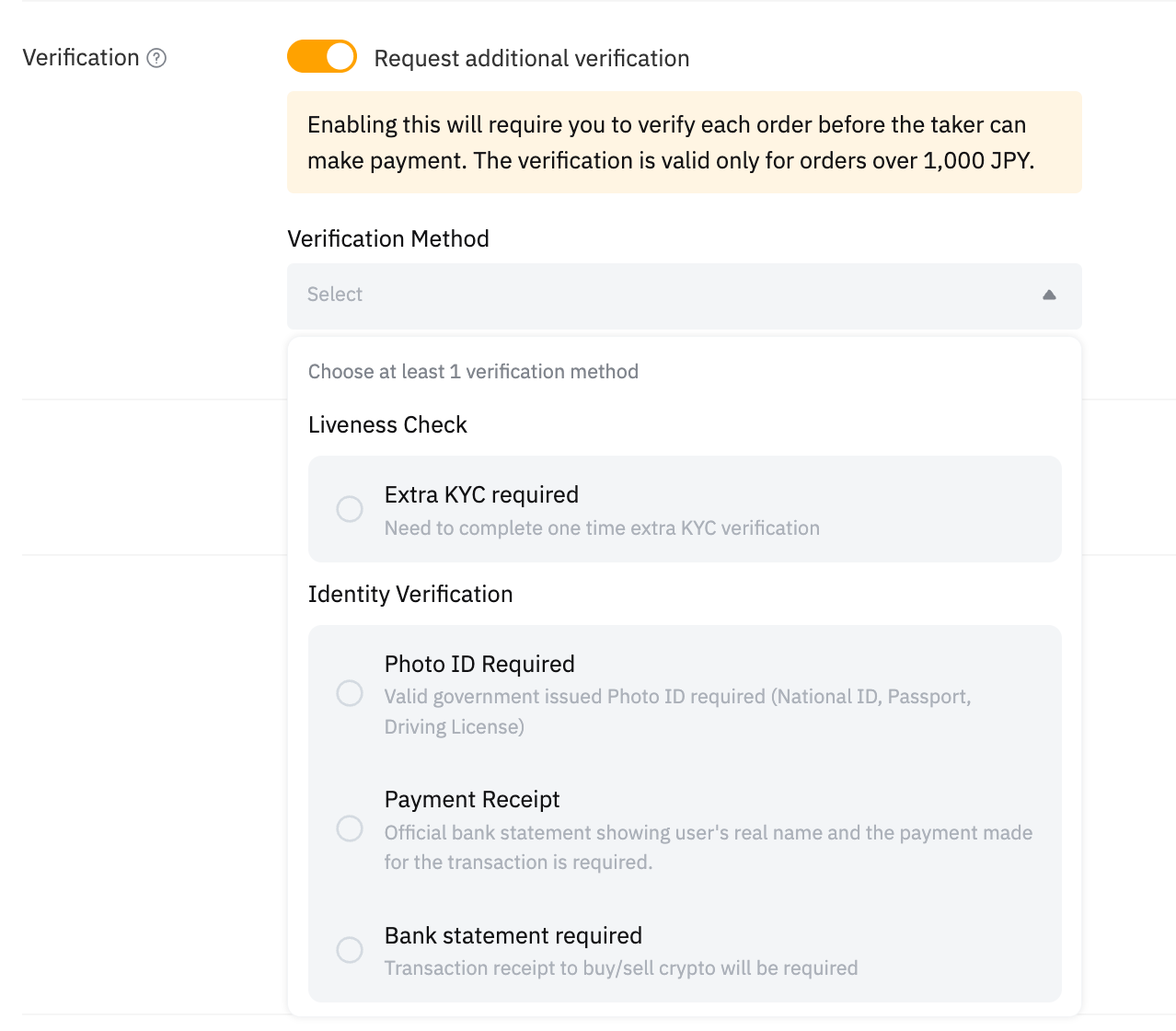This screenshot has width=1176, height=1031.
Task: Click the Verification Method heading
Action: point(388,239)
